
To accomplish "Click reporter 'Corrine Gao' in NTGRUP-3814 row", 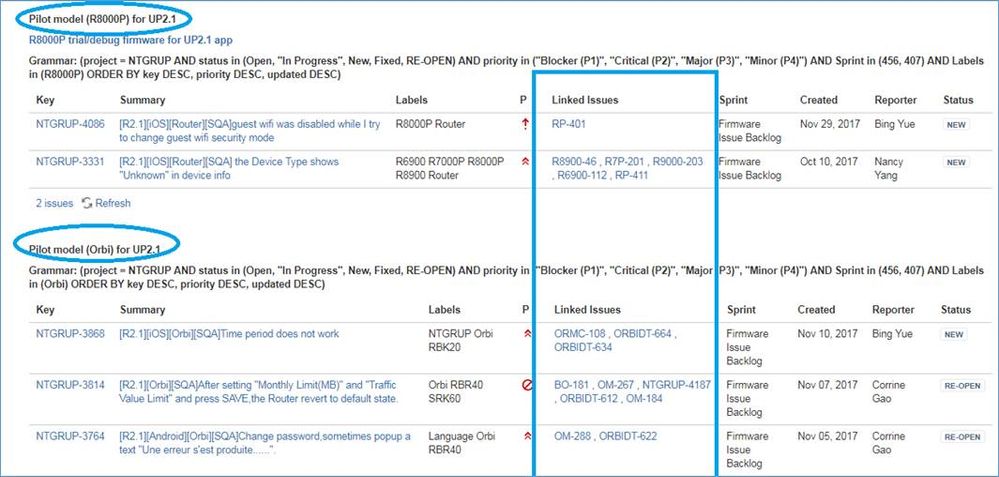I will coord(889,392).
